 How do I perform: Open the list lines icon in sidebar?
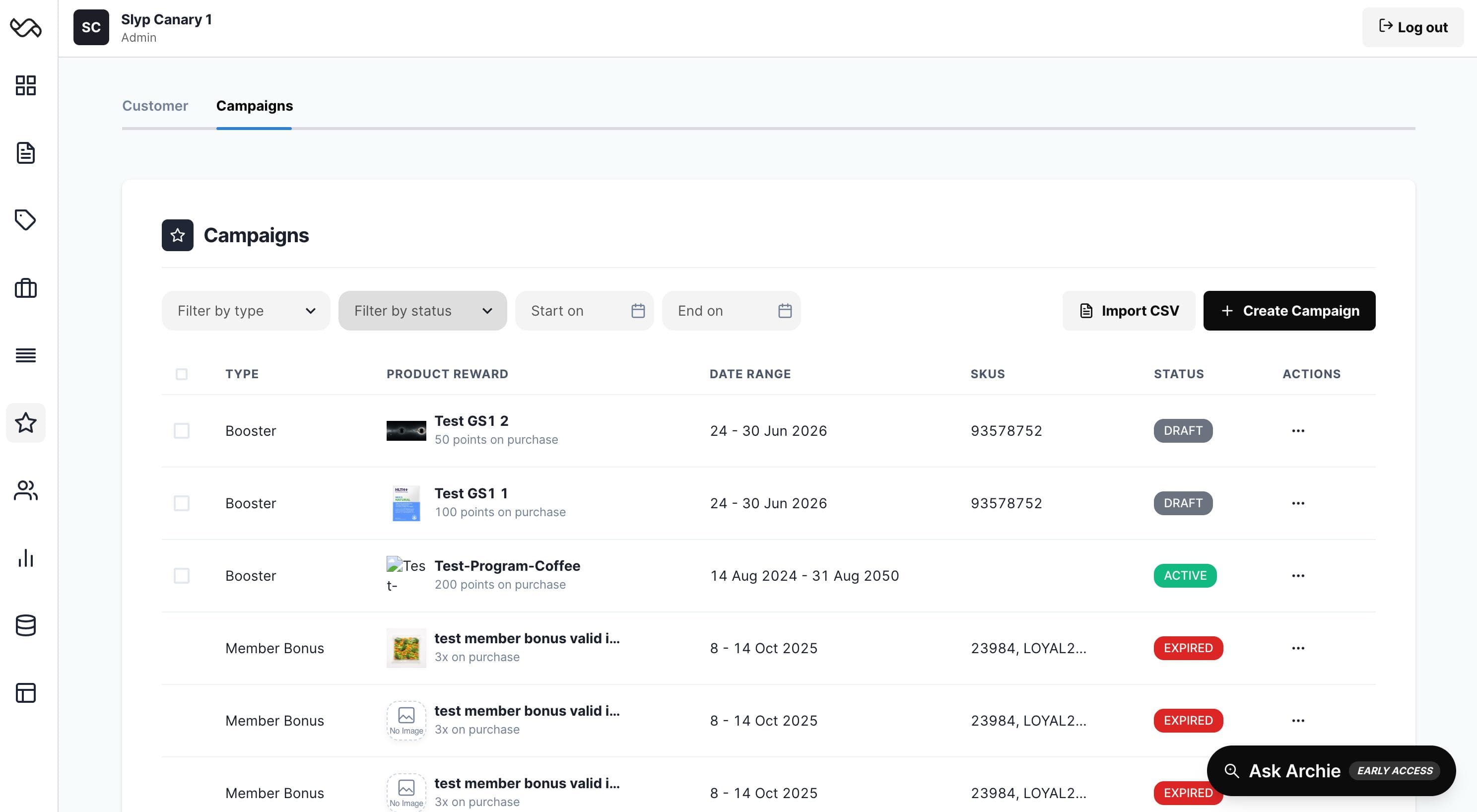pyautogui.click(x=26, y=355)
